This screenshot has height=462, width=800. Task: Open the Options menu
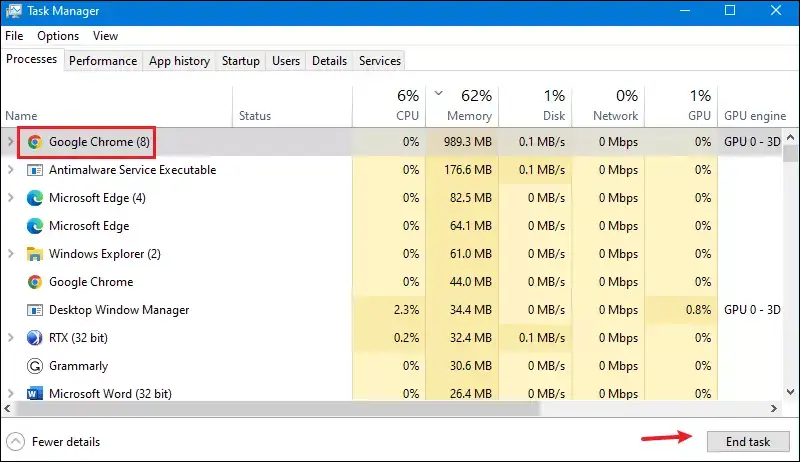[58, 36]
